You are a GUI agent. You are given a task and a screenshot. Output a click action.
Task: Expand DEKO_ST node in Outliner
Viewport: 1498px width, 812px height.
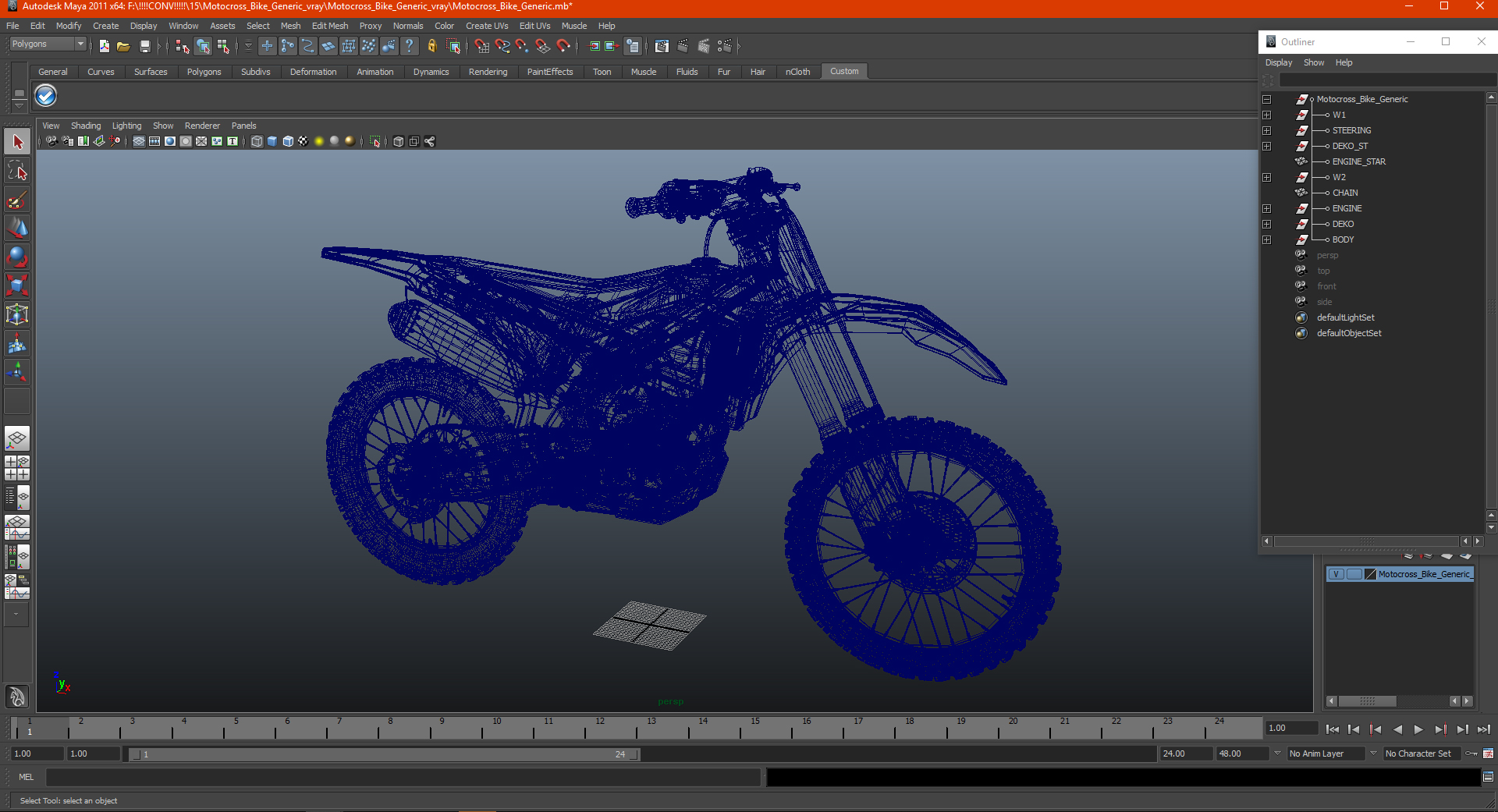(1267, 146)
